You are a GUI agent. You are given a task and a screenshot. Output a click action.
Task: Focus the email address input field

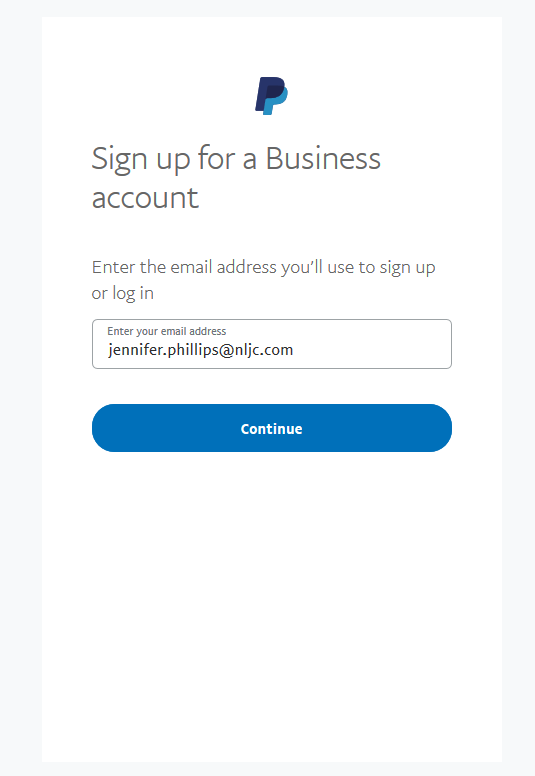click(272, 344)
